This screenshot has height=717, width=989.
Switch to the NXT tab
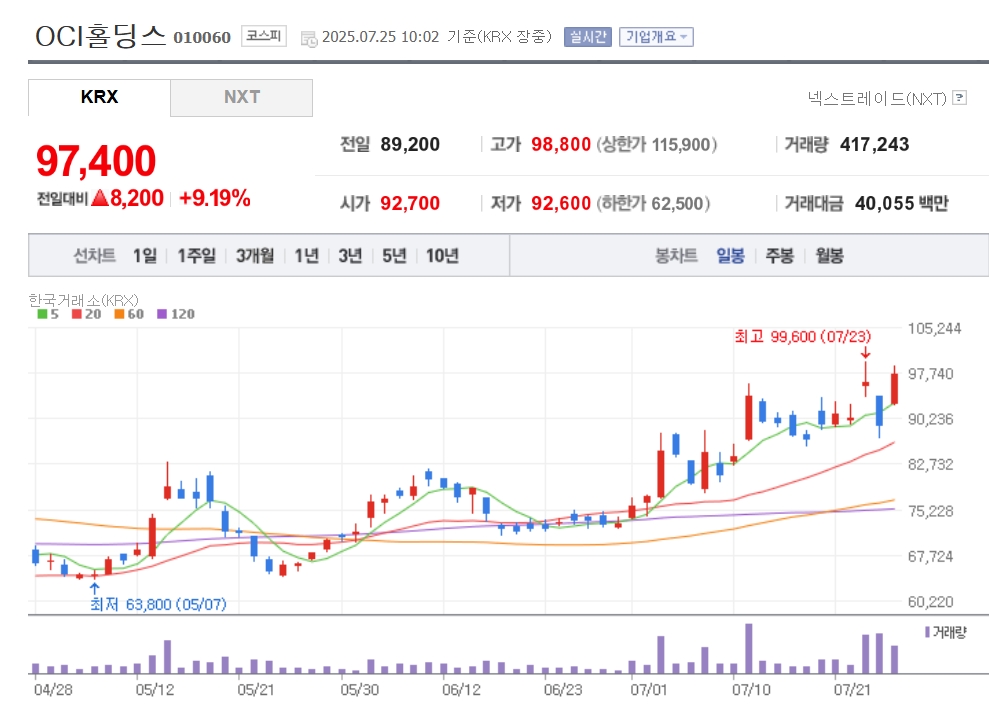point(242,97)
